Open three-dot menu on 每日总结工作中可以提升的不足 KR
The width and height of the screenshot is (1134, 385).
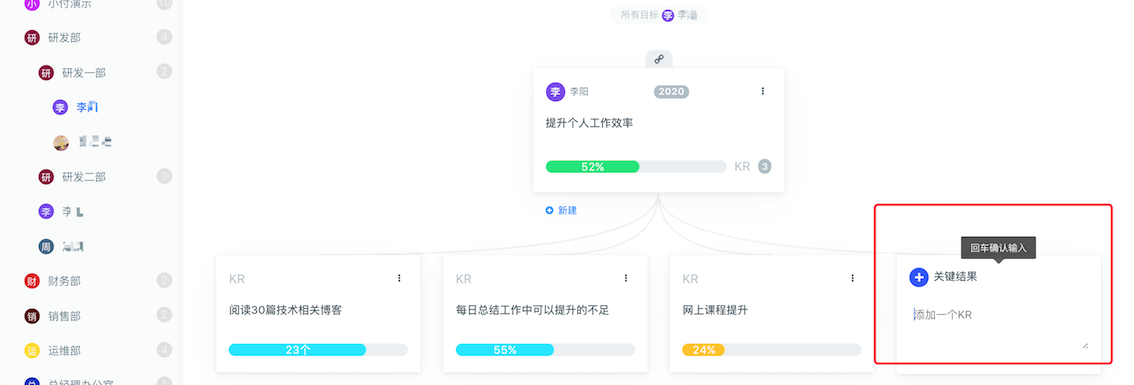click(x=626, y=278)
